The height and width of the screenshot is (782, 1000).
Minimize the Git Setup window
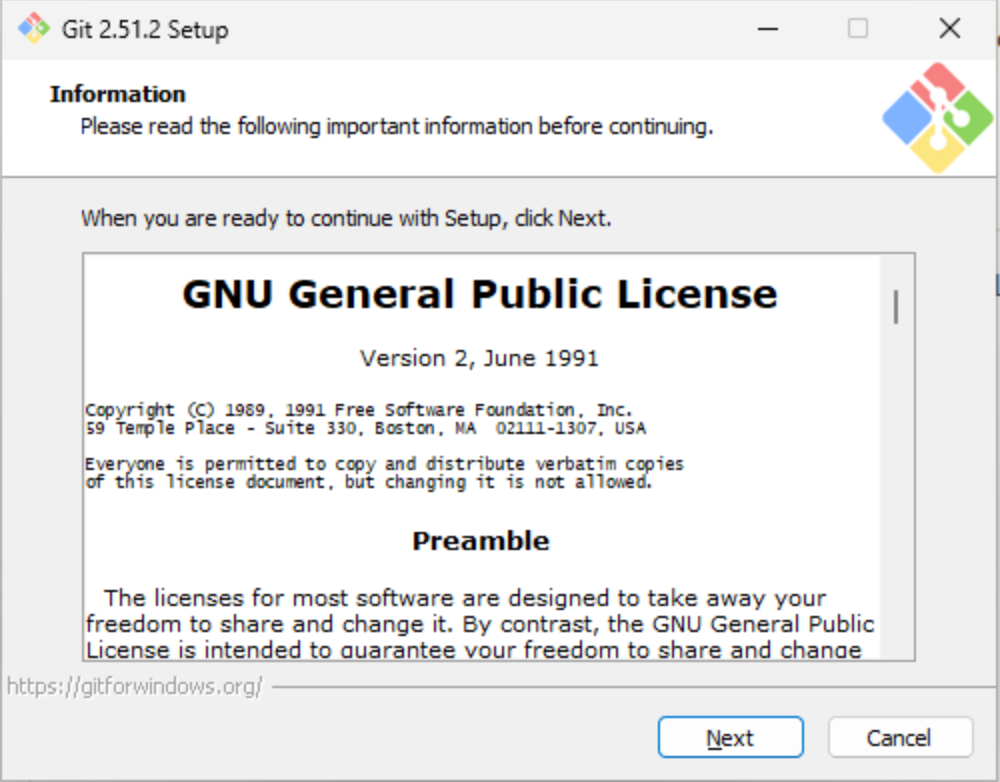coord(767,29)
